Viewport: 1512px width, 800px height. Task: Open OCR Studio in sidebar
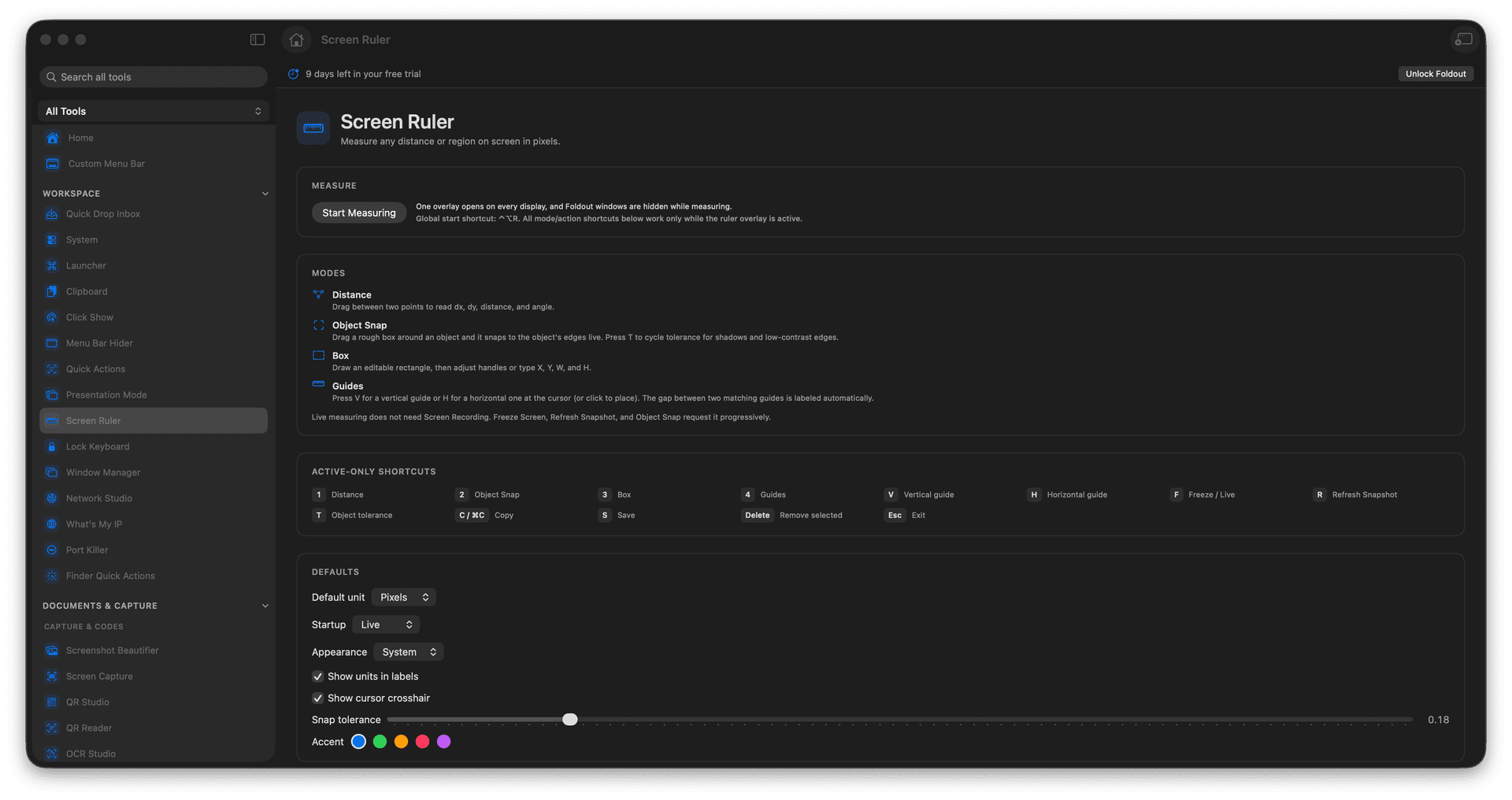(154, 754)
